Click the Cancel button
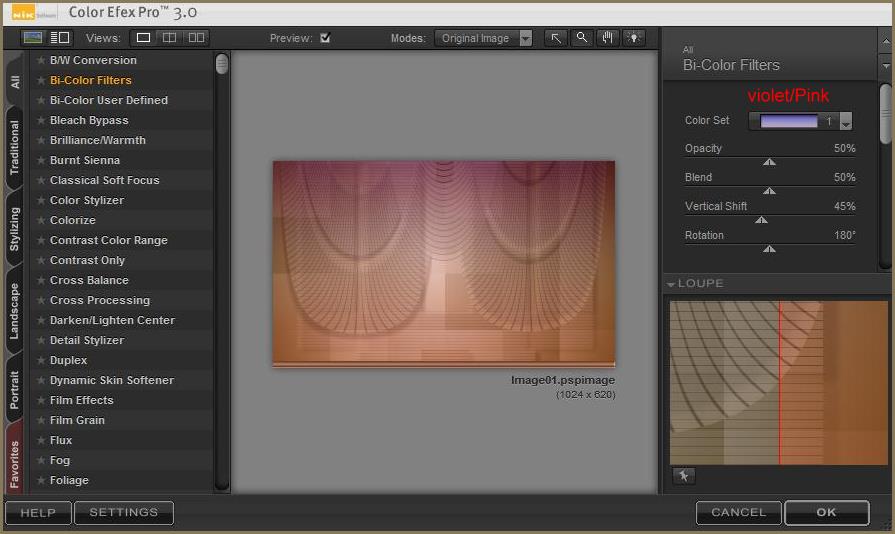The width and height of the screenshot is (895, 534). (x=738, y=512)
